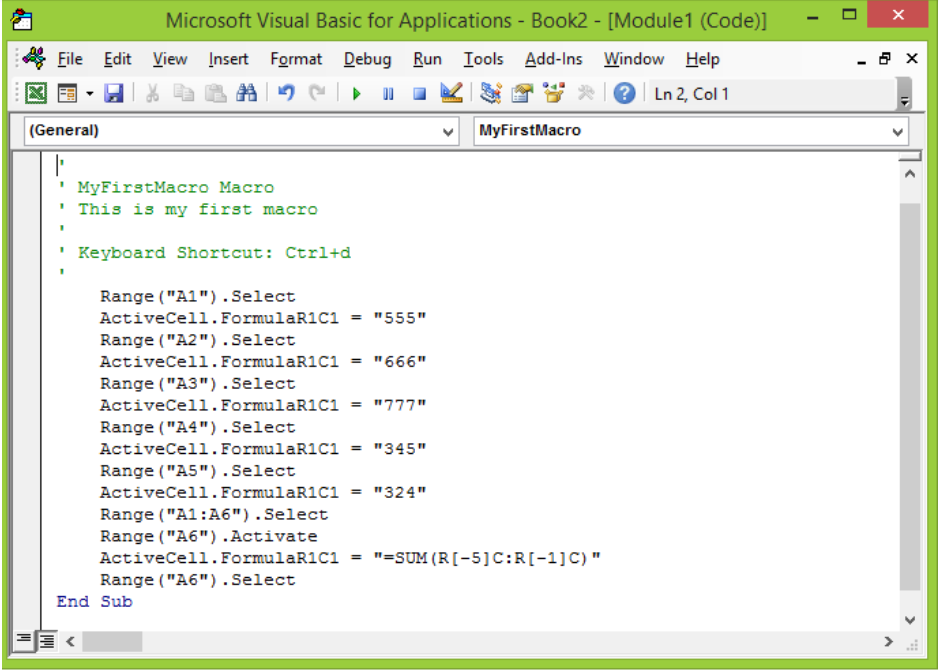Click the Reset stop icon
Screen dimensions: 939x670
(x=419, y=94)
